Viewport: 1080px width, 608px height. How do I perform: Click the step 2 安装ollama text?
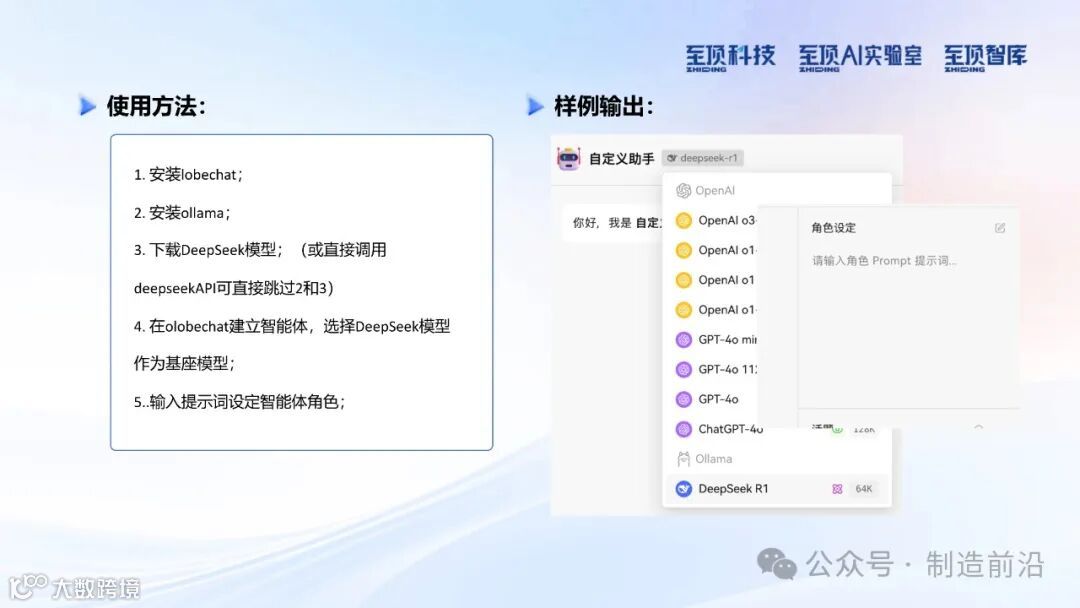(x=182, y=213)
